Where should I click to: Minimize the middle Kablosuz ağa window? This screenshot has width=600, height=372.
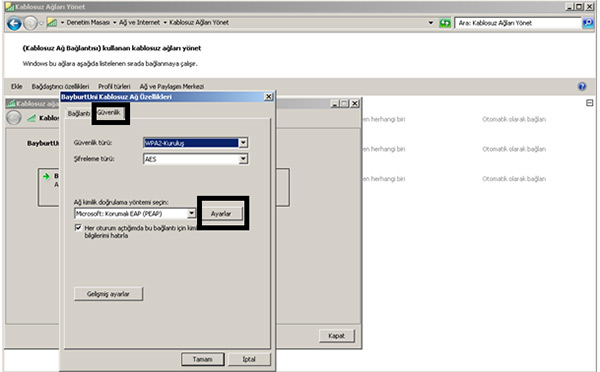coord(335,103)
